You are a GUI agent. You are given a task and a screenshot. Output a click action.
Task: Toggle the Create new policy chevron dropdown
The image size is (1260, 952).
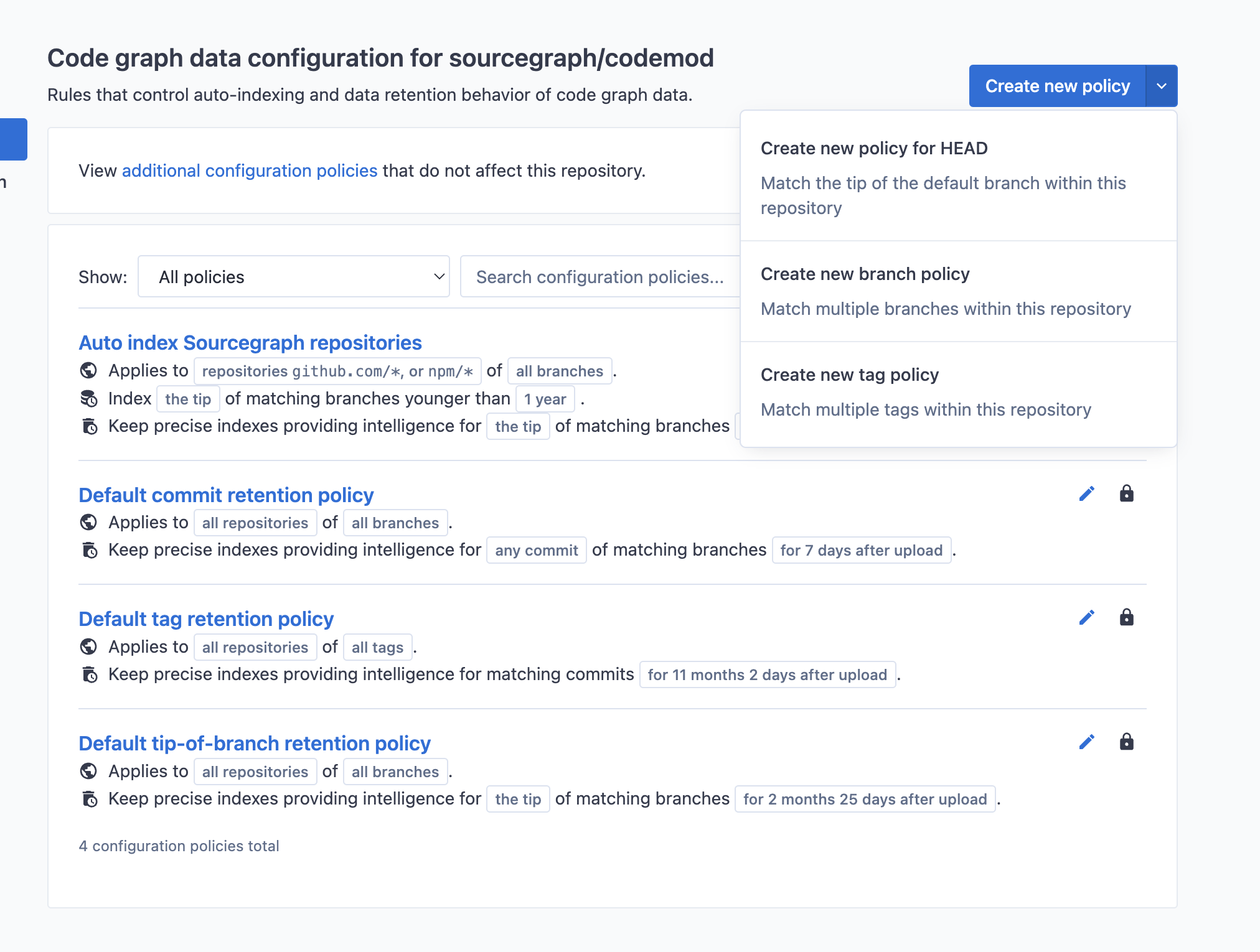(x=1161, y=86)
